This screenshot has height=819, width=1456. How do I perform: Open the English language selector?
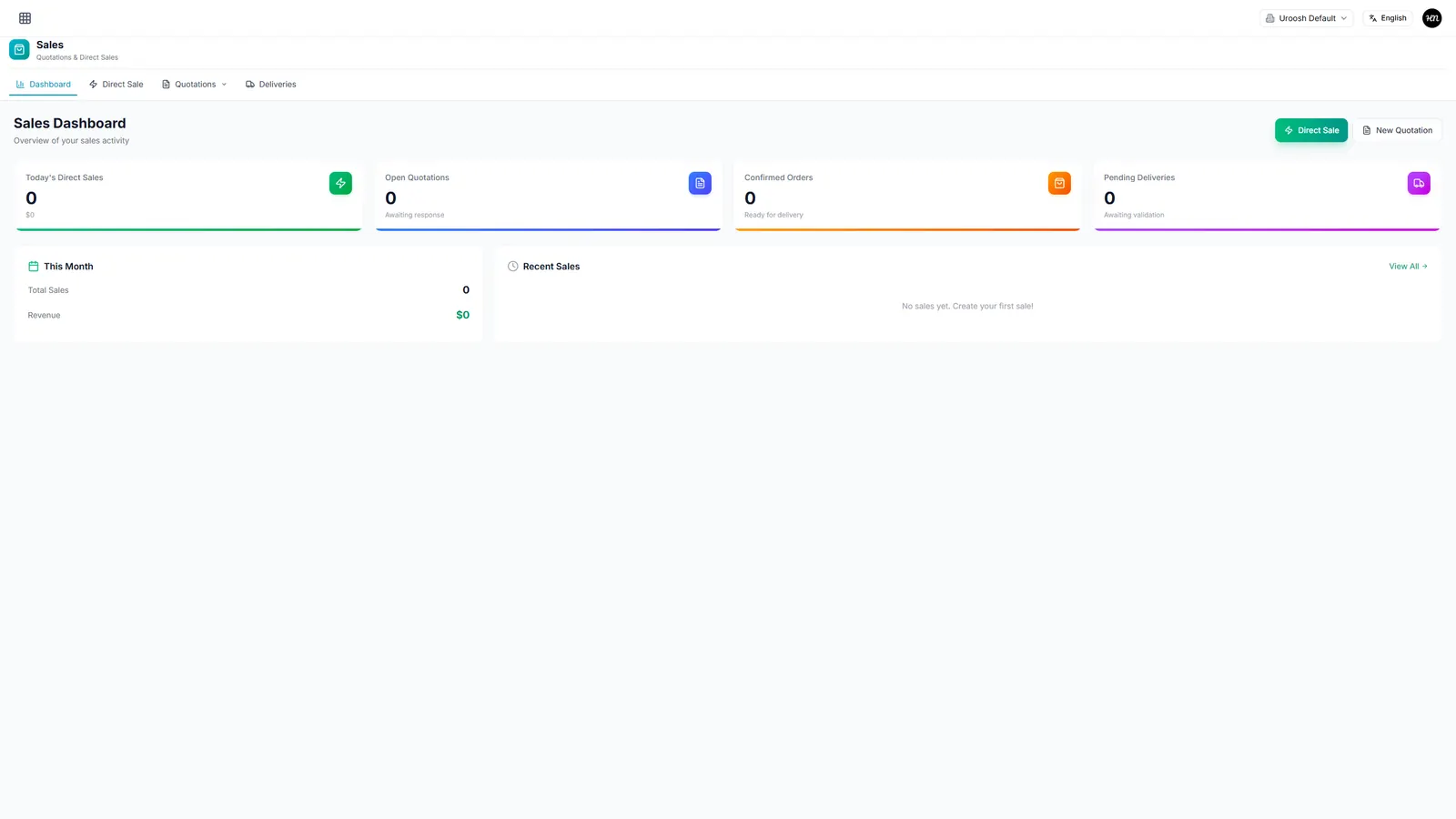click(x=1388, y=18)
